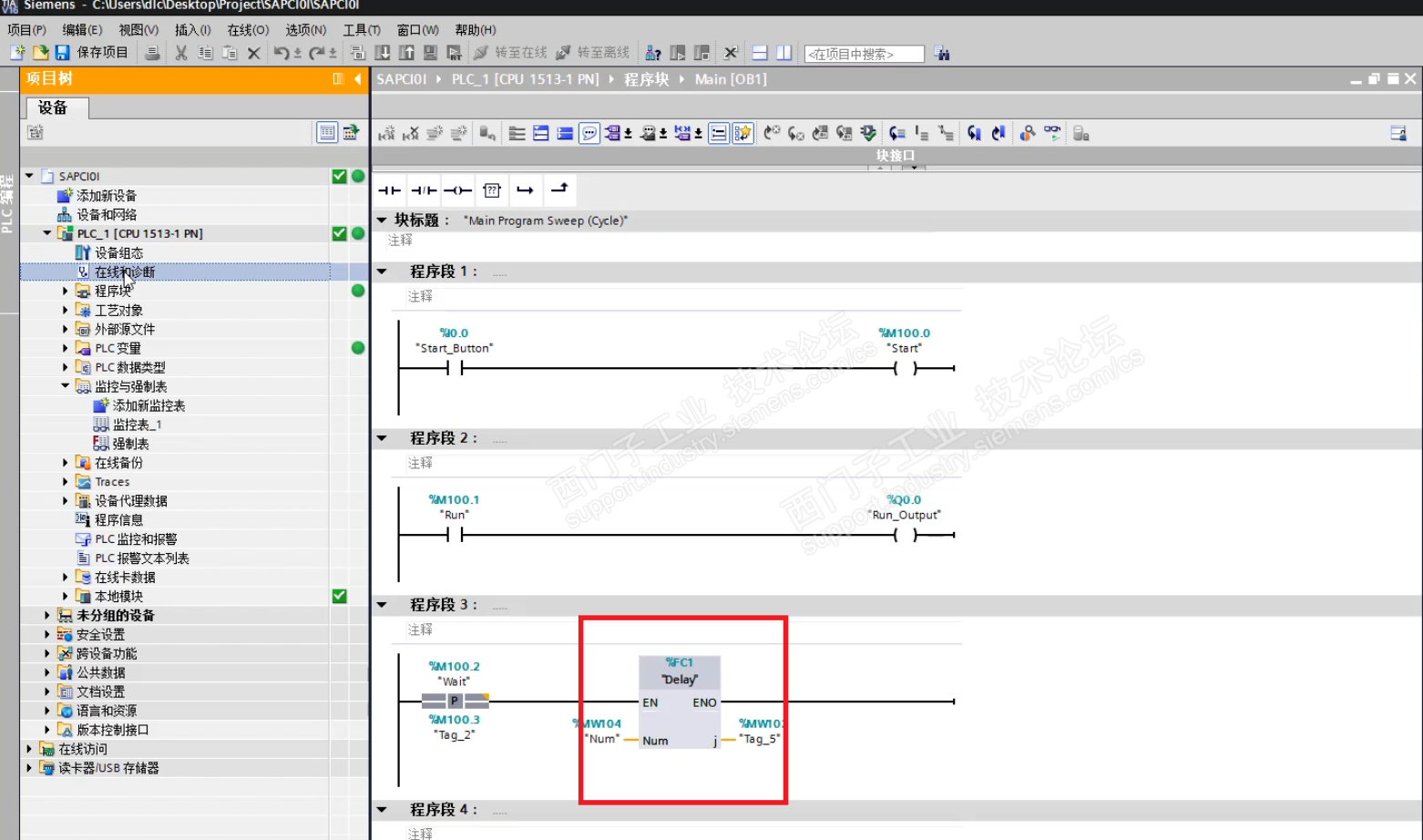Screen dimensions: 1423x840
Task: Open cross-references from the main toolbar
Action: (x=731, y=53)
